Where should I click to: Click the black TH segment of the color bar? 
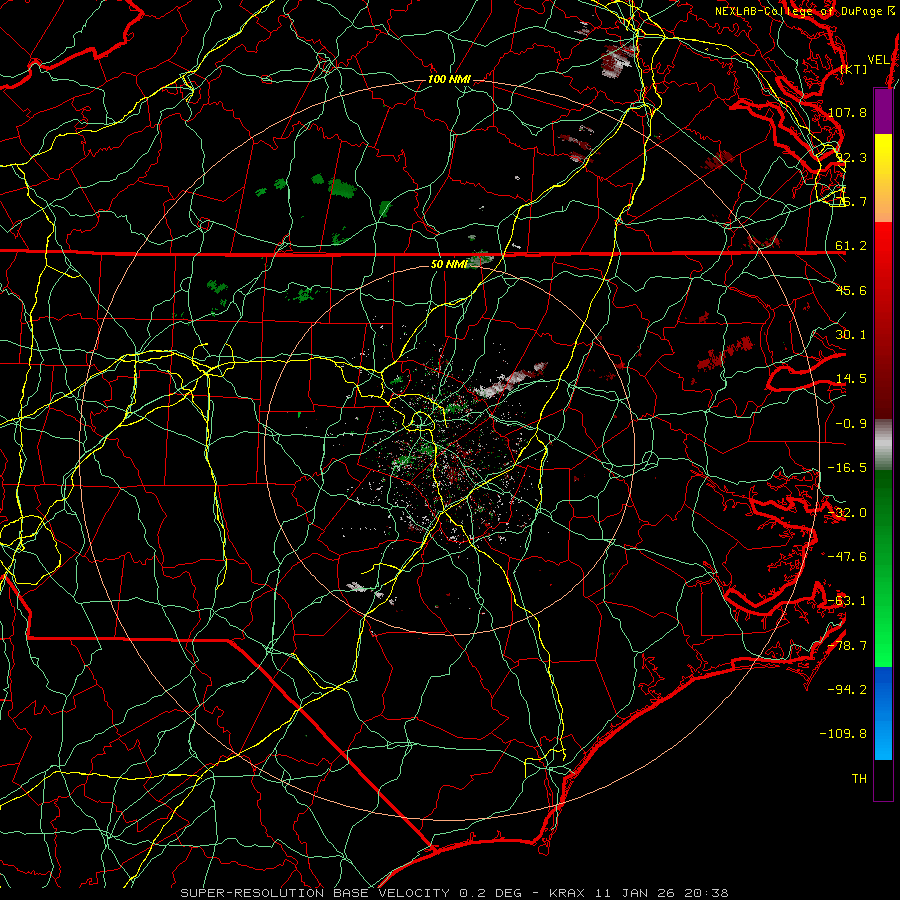883,780
